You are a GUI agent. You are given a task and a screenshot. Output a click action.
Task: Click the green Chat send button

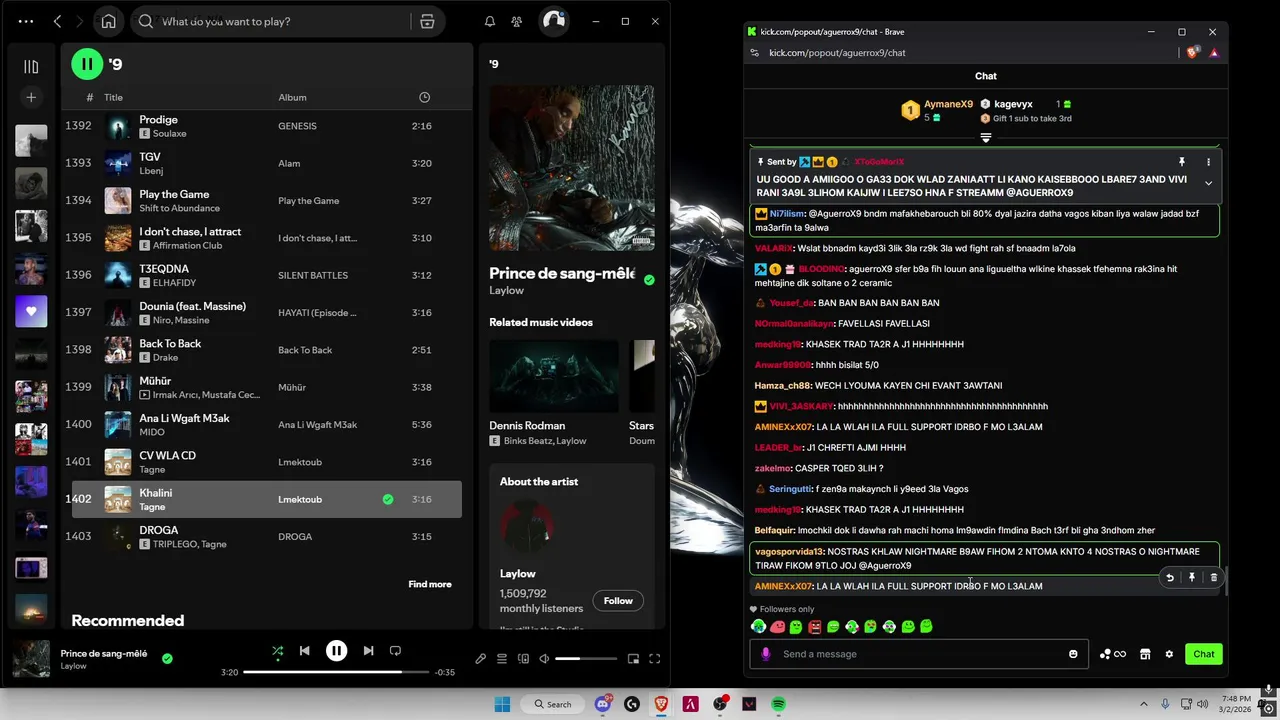1204,654
